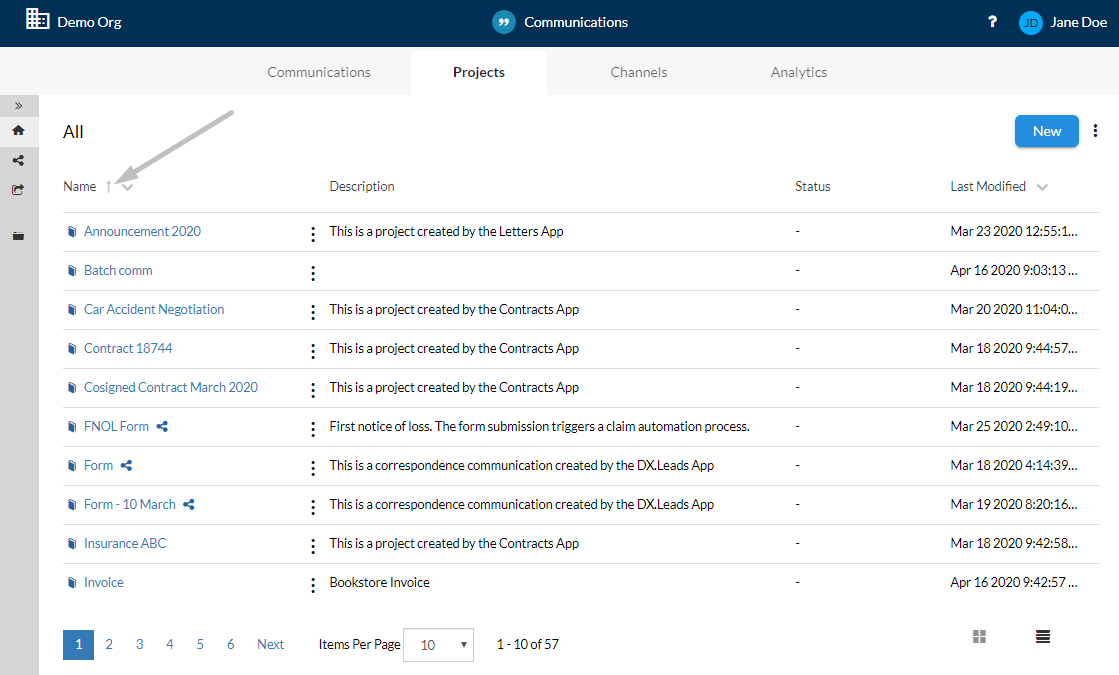This screenshot has height=675, width=1119.
Task: Click the Last Modified header label
Action: pyautogui.click(x=988, y=186)
